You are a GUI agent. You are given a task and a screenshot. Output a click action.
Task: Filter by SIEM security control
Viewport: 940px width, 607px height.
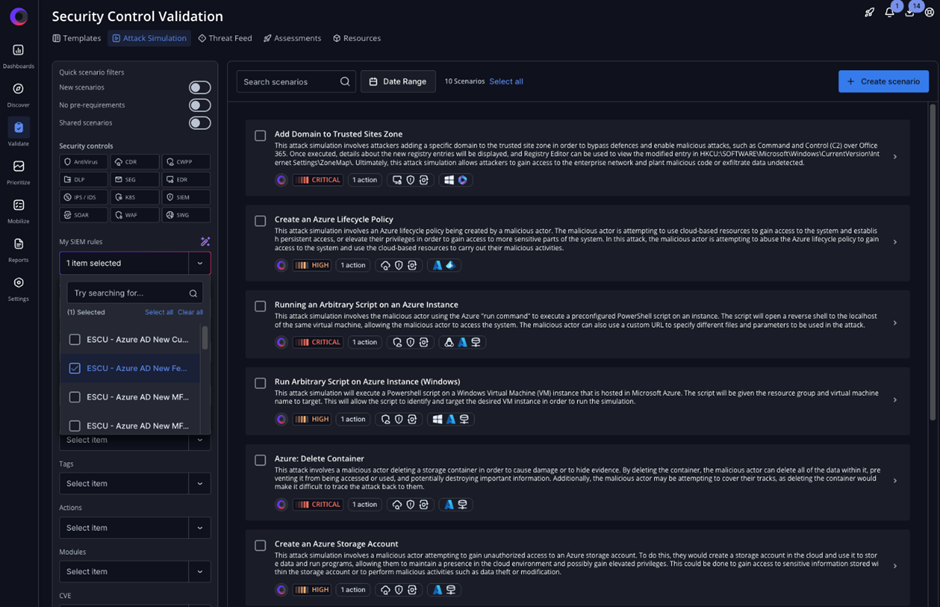(x=186, y=197)
